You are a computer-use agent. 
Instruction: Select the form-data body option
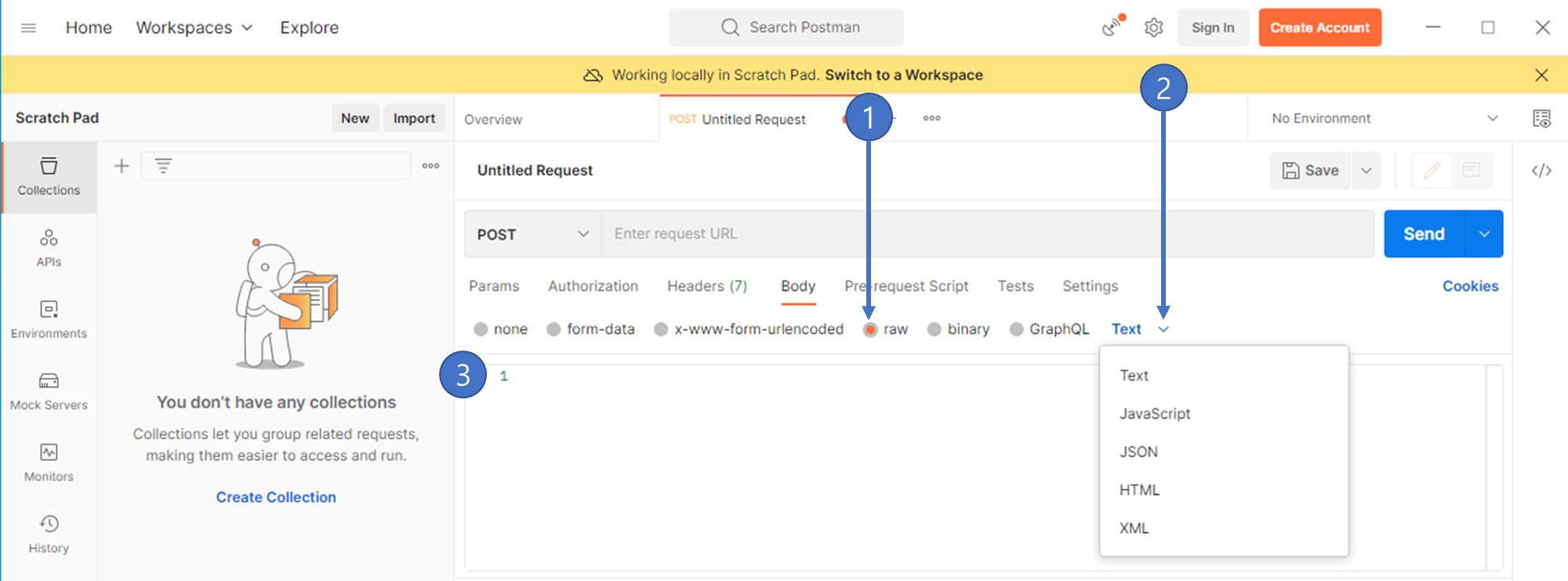[x=590, y=329]
